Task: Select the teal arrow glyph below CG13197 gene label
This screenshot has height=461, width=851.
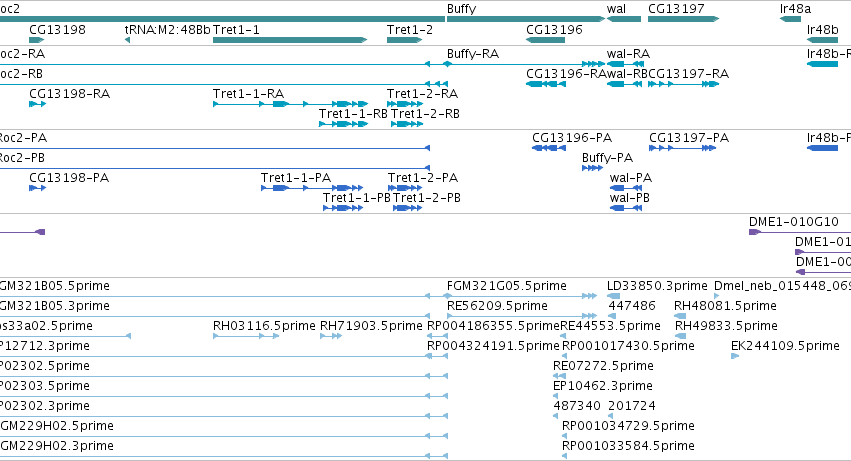Action: [683, 19]
